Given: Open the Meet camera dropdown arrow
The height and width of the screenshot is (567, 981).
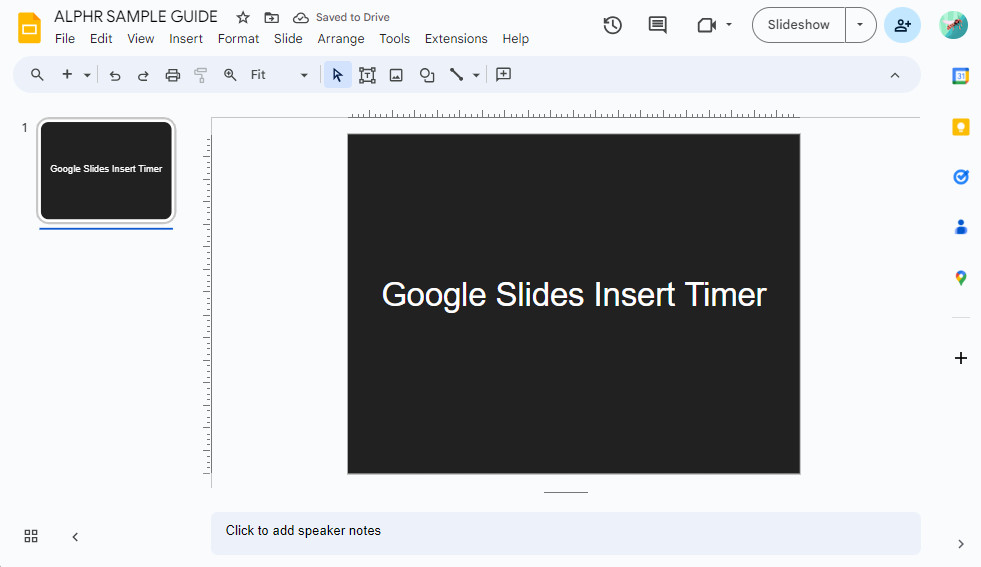Looking at the screenshot, I should [x=729, y=25].
